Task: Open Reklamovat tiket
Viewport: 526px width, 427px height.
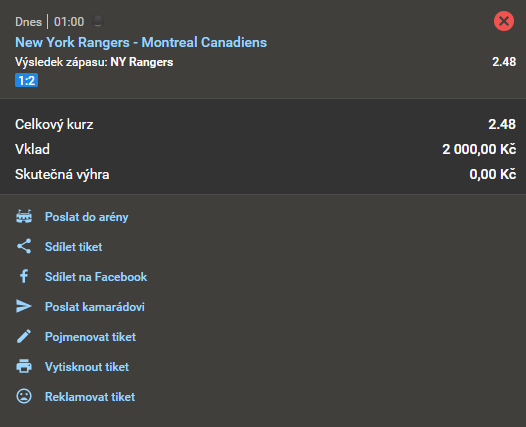Action: 90,397
